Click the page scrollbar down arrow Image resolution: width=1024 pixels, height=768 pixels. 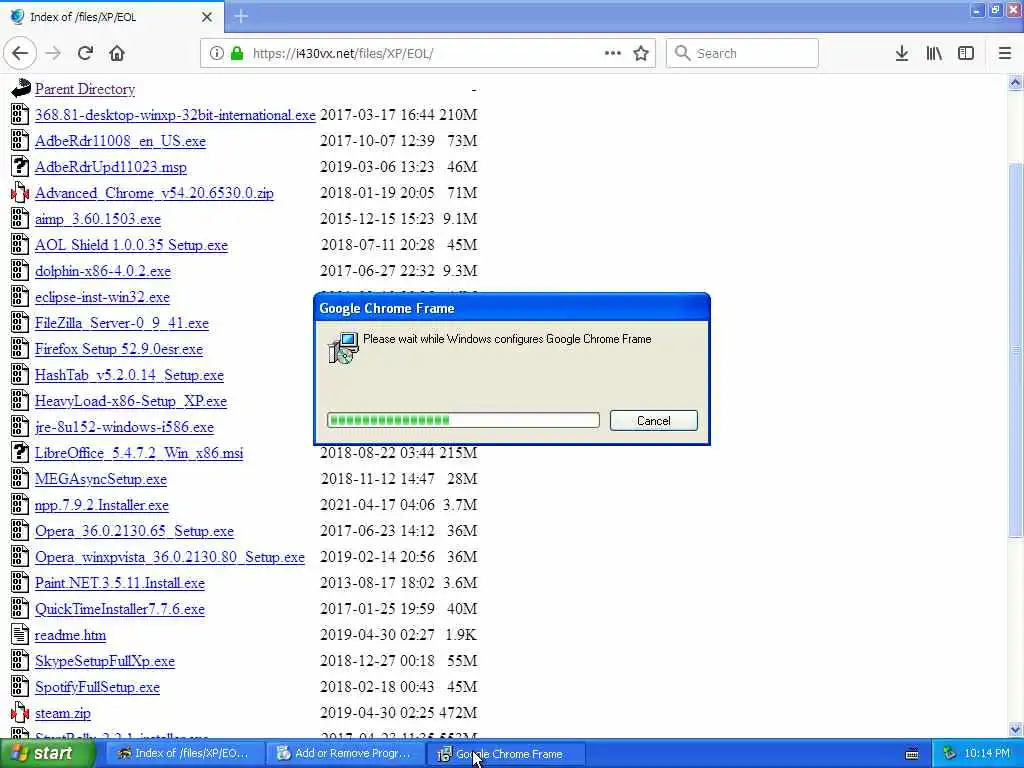(1016, 729)
